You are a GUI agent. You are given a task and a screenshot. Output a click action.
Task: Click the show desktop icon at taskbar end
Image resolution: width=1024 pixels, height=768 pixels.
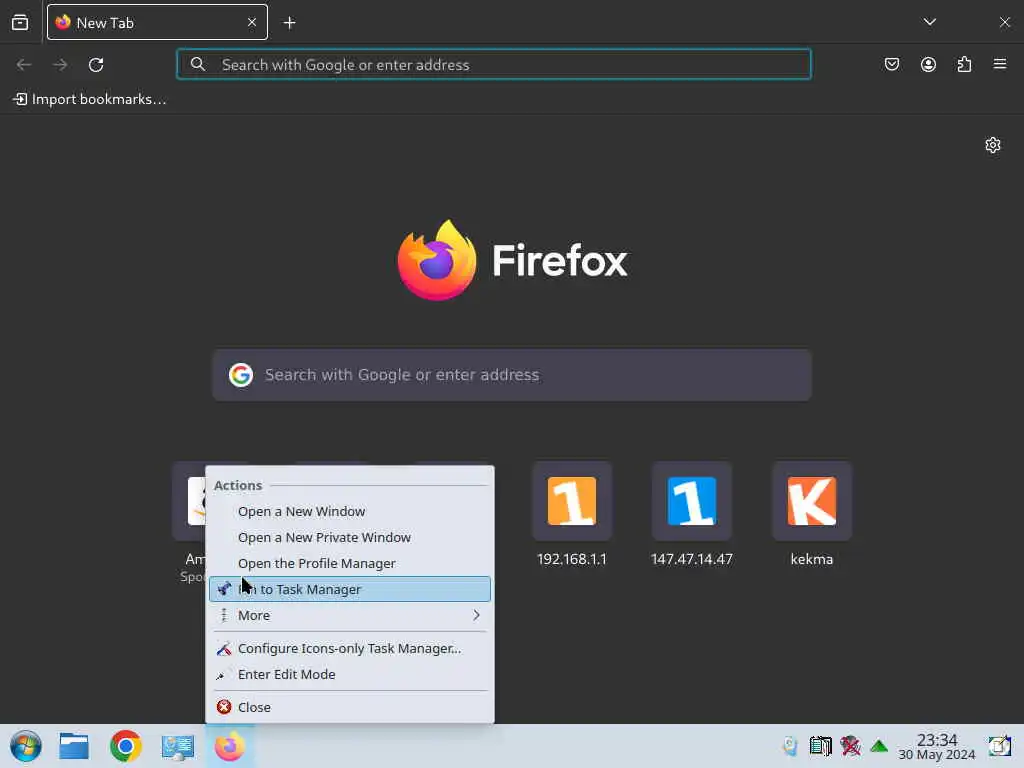999,746
